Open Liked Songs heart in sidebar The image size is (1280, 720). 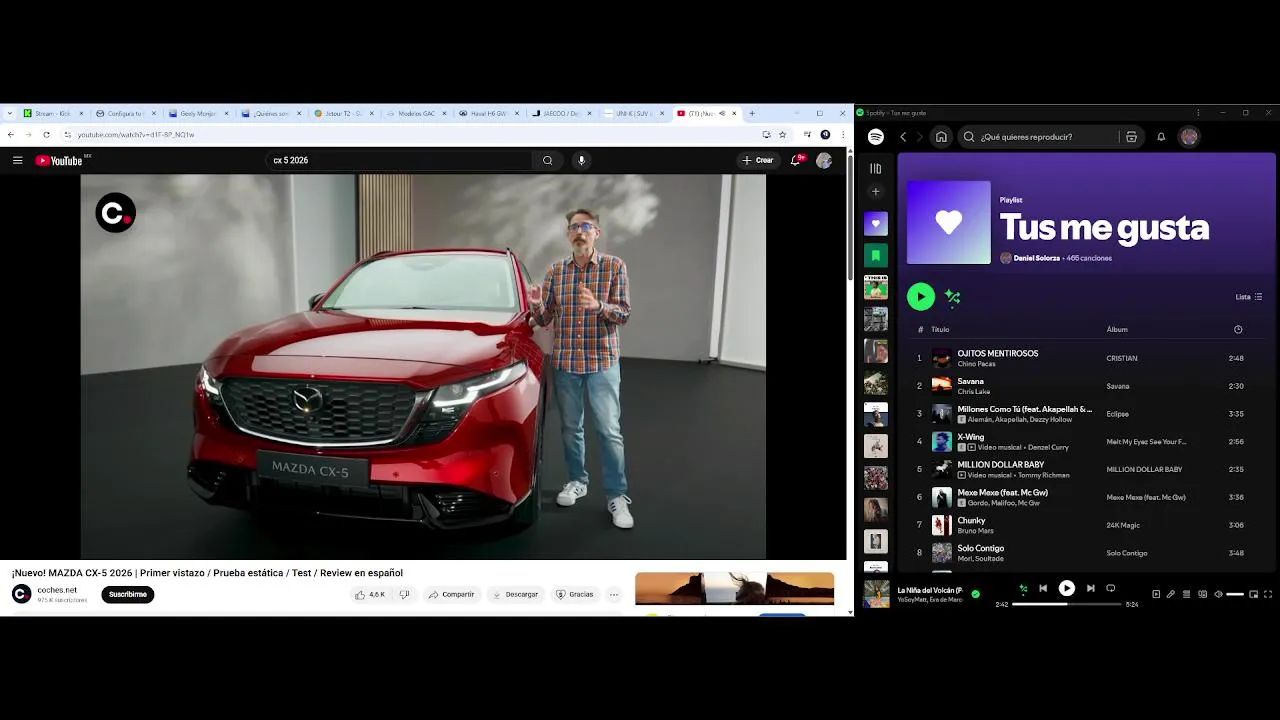pos(876,224)
